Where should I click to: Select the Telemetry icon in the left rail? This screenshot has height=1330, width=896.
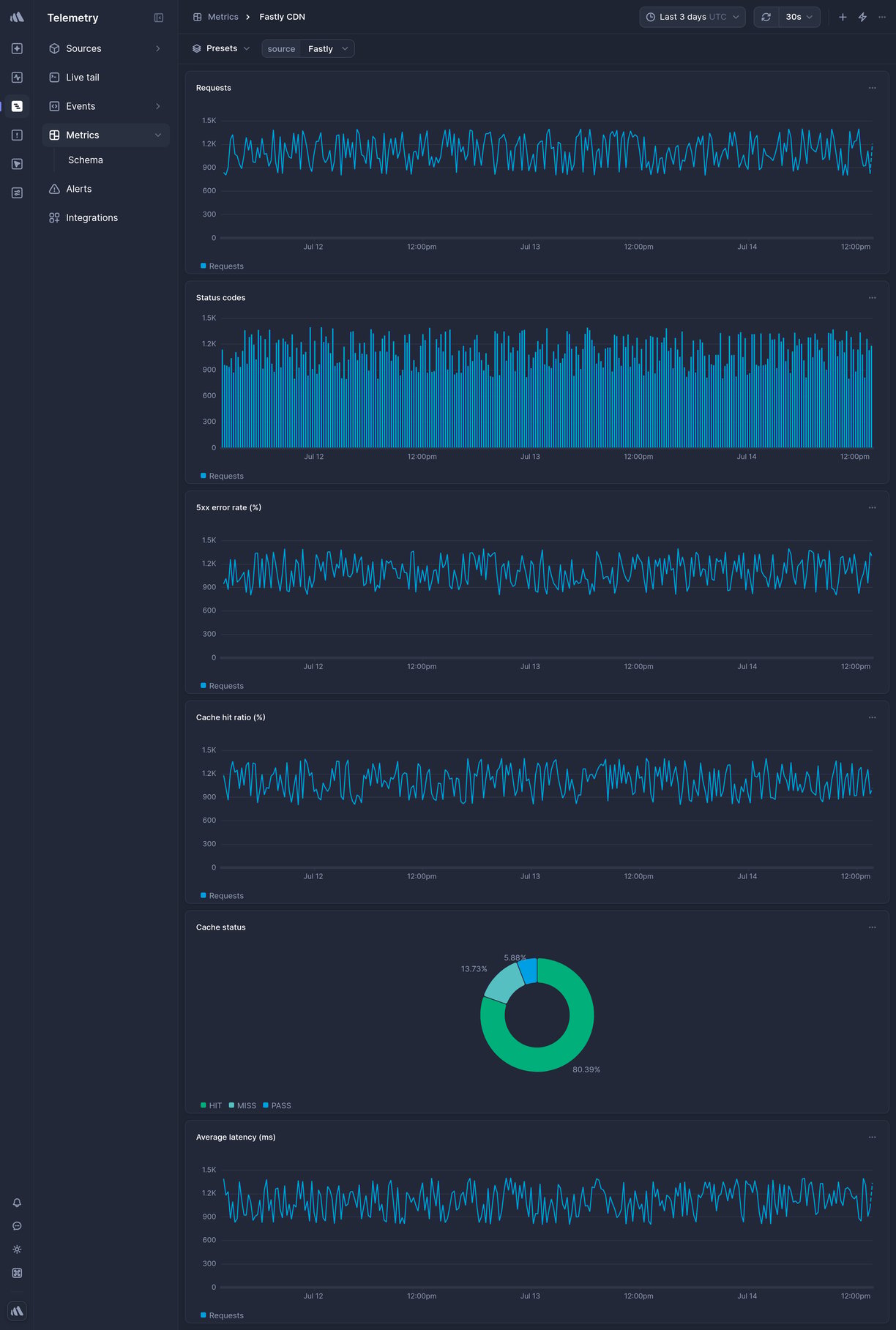coord(17,106)
